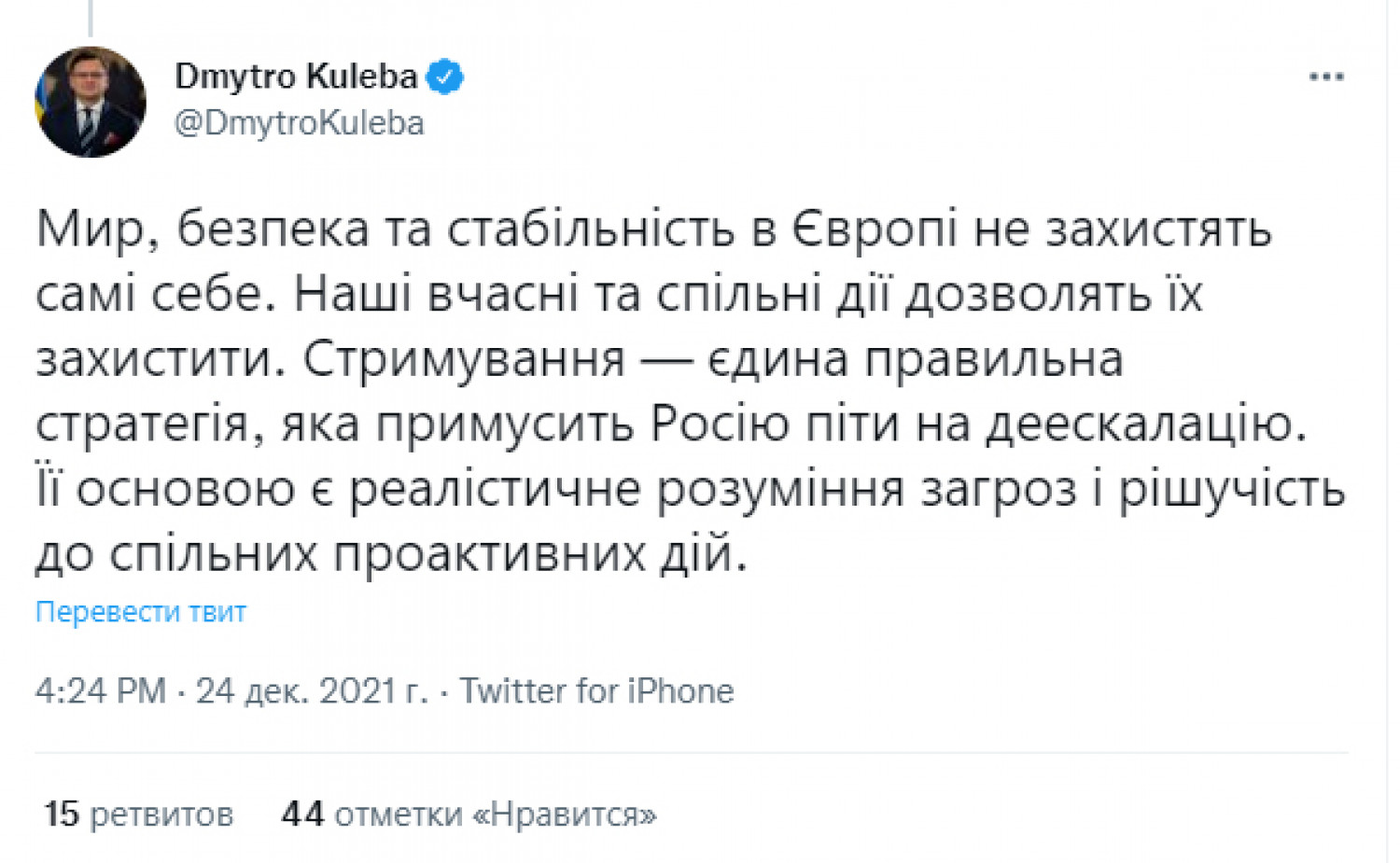View the 44 отметки «Нравится» list
1400x863 pixels.
coord(469,814)
